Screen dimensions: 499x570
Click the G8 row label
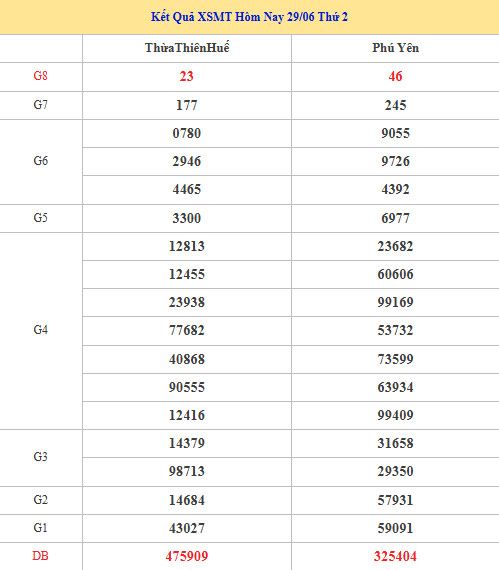tap(40, 76)
